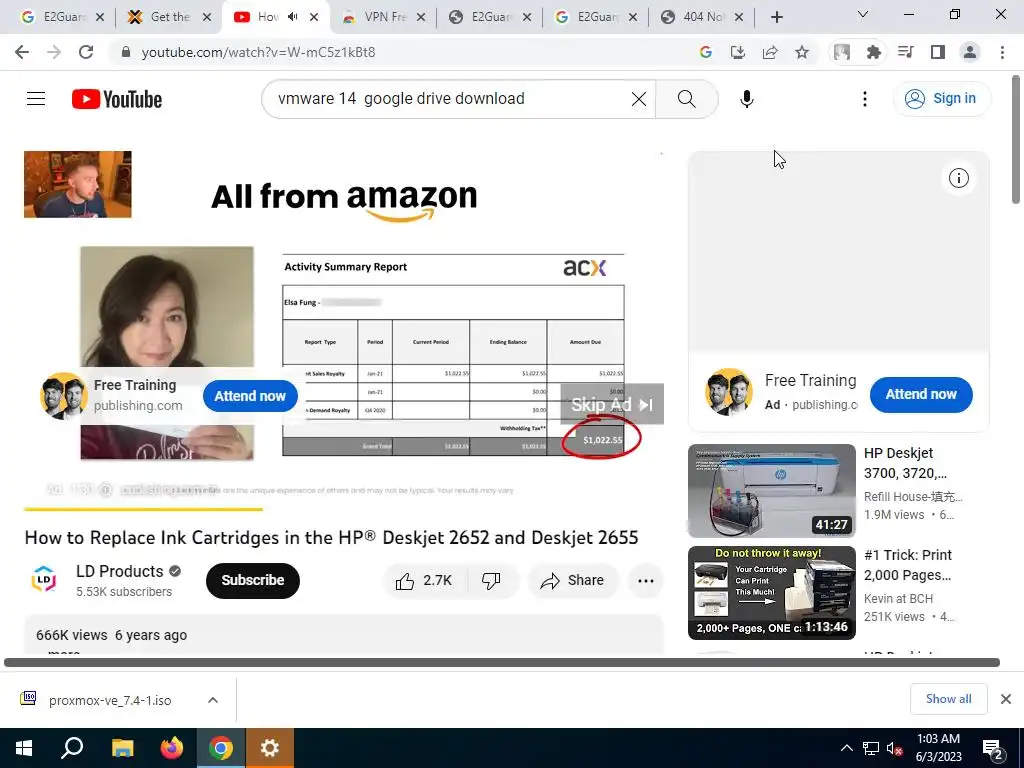Open the media control toolbar icon
This screenshot has width=1024, height=768.
pos(906,52)
